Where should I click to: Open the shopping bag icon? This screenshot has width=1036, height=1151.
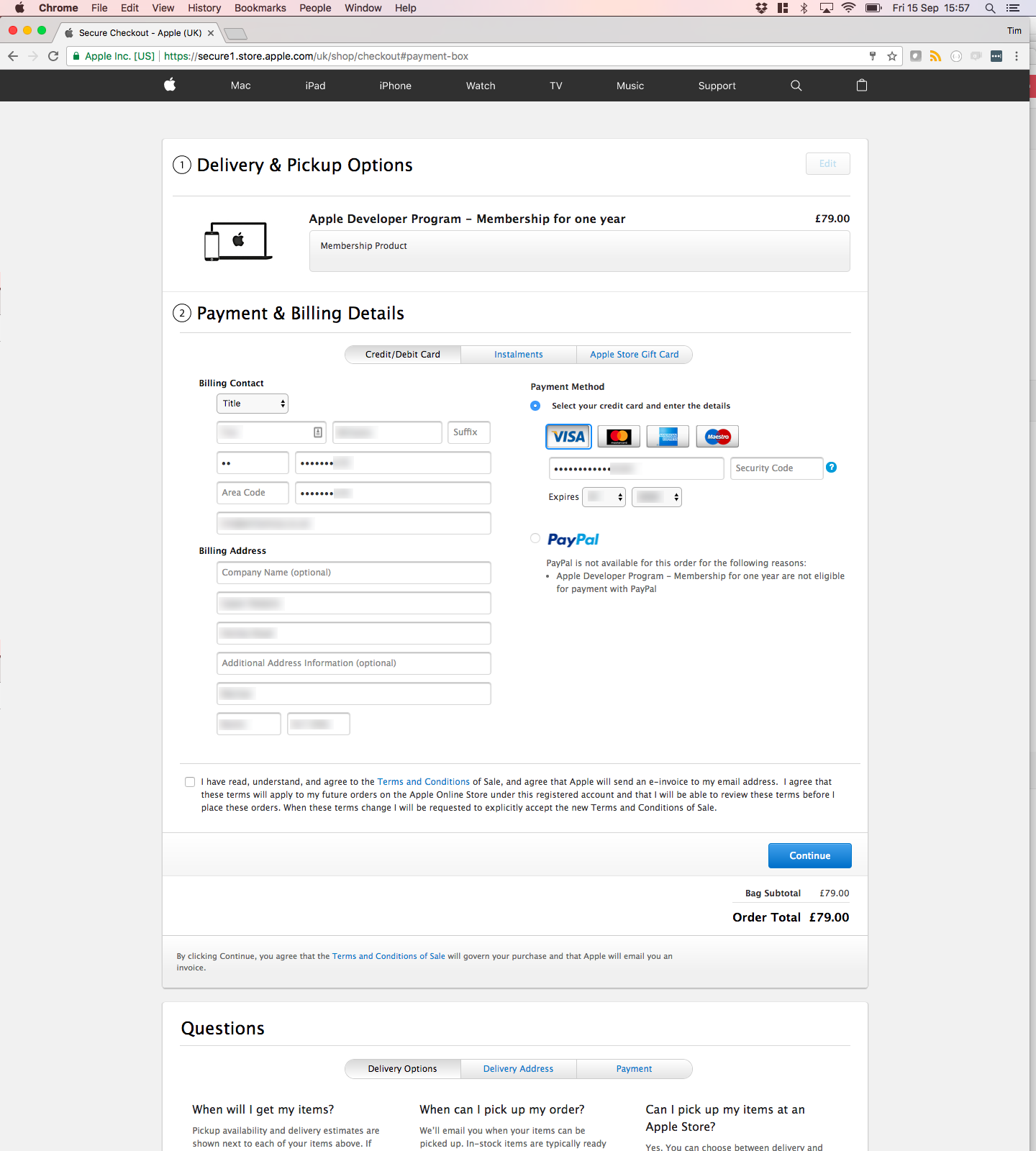[x=862, y=85]
